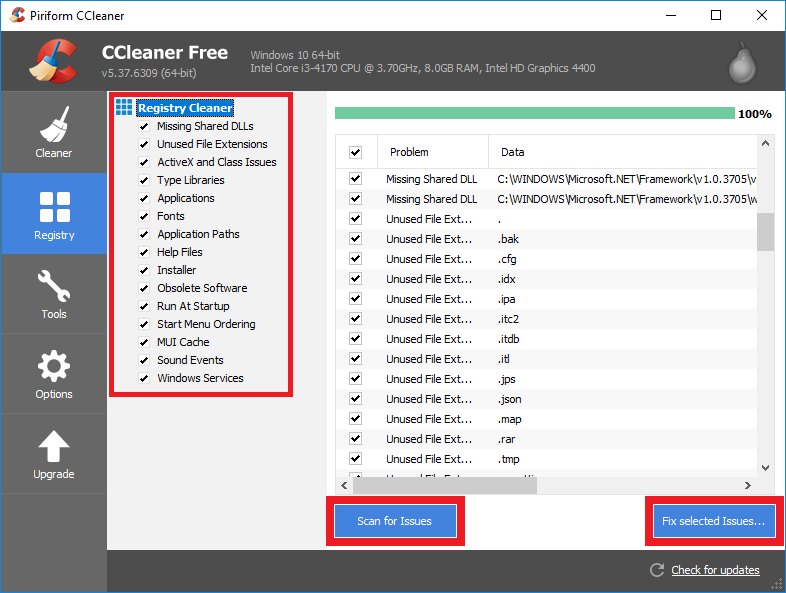Click the vertical scrollbar down arrow in results
This screenshot has height=593, width=786.
pyautogui.click(x=765, y=467)
